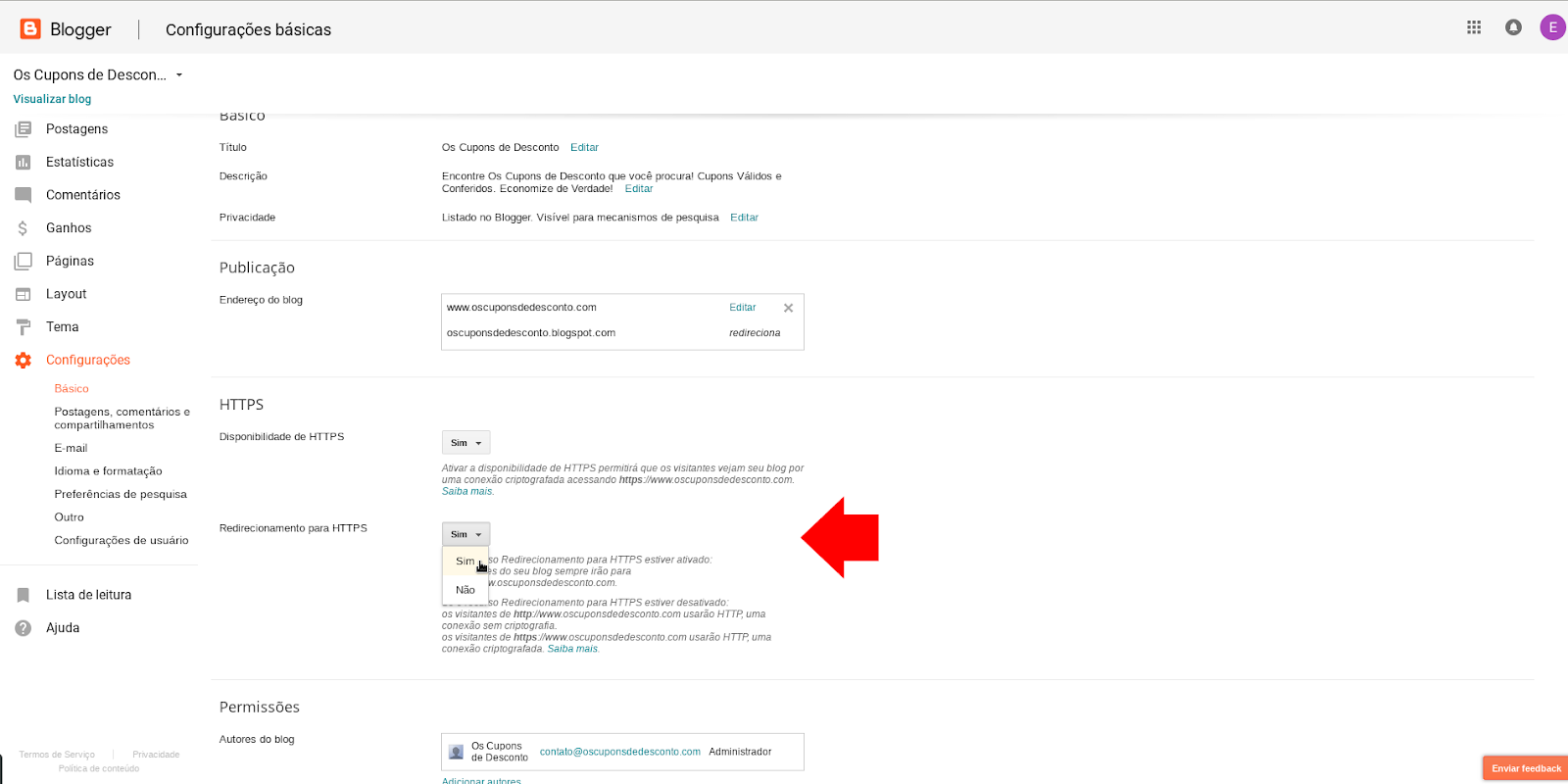Viewport: 1568px width, 784px height.
Task: Open Estatísticas in the sidebar
Action: 79,163
